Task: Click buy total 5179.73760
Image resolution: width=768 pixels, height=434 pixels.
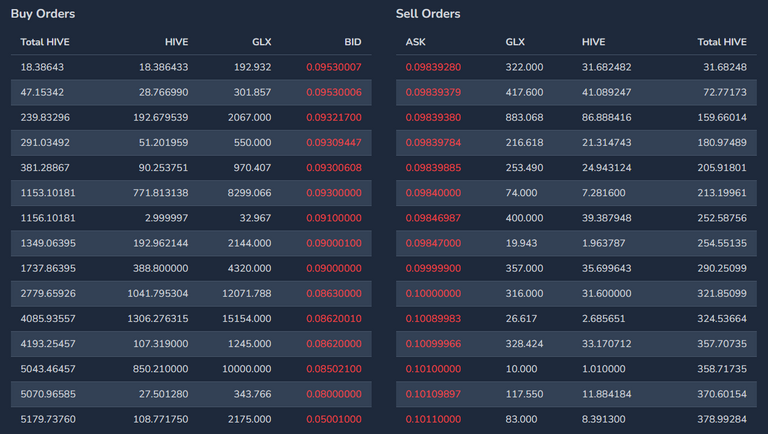Action: click(48, 419)
